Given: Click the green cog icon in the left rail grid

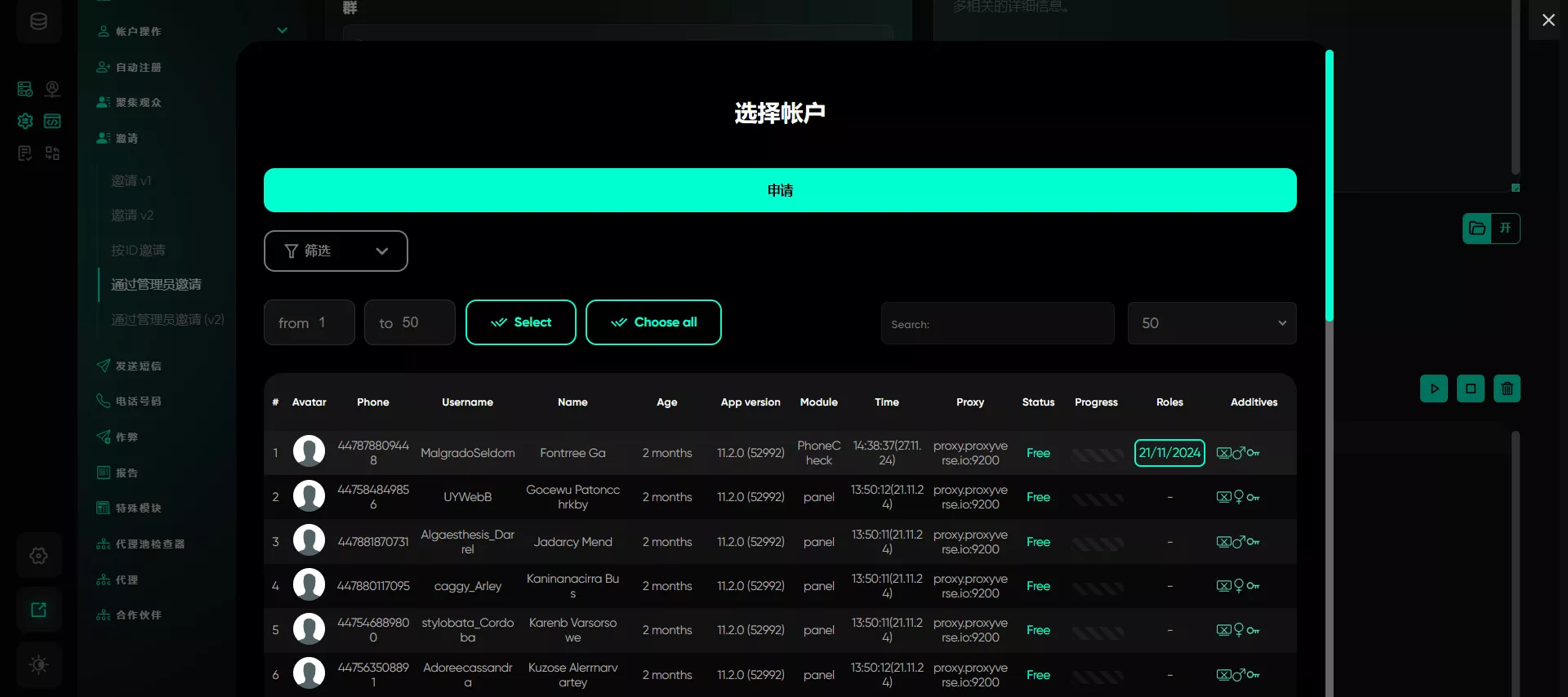Looking at the screenshot, I should [x=25, y=121].
